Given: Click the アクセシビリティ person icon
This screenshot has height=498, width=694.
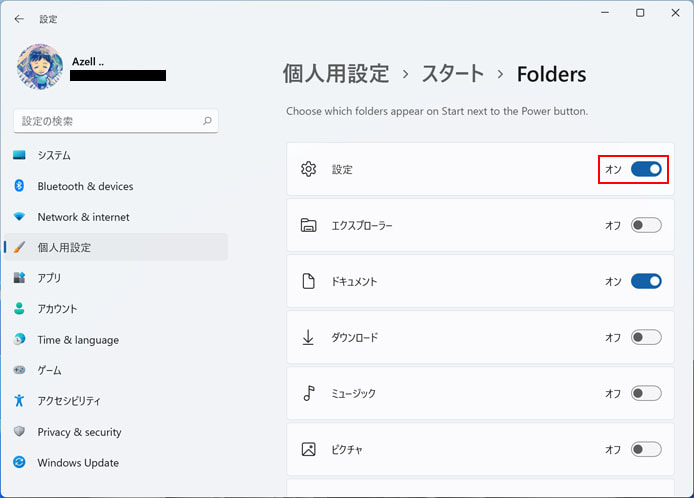Looking at the screenshot, I should tap(19, 401).
